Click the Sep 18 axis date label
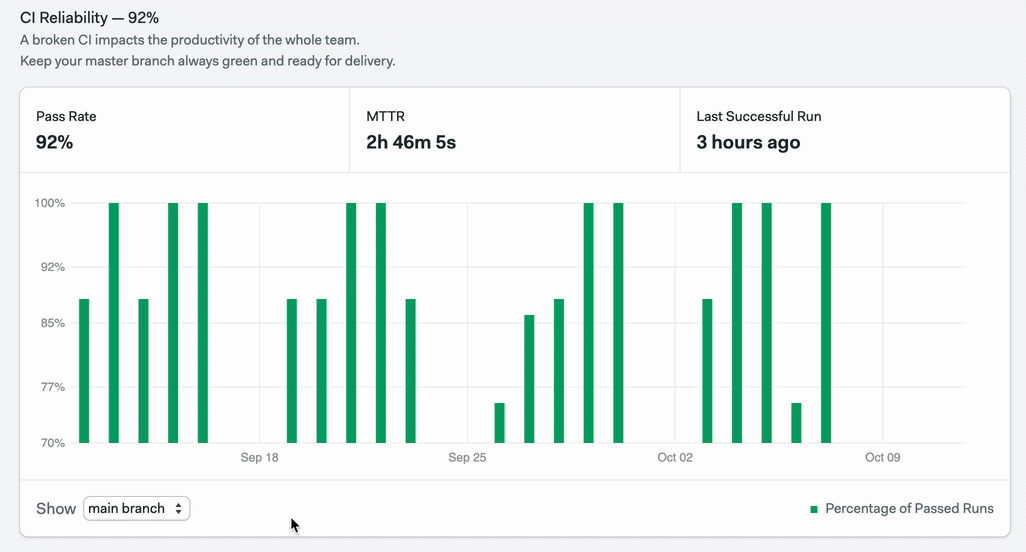This screenshot has width=1026, height=552. pos(259,457)
